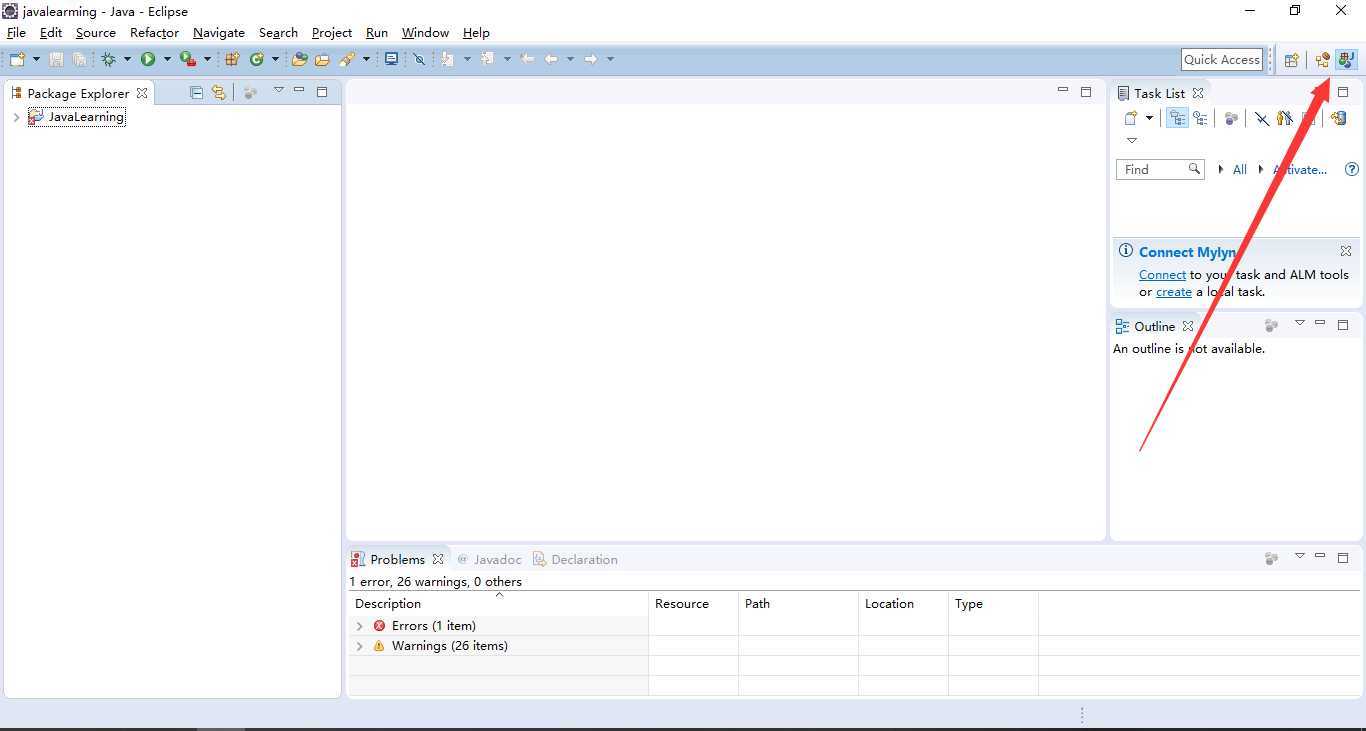Viewport: 1366px width, 731px height.
Task: Click the All working set link
Action: click(1239, 169)
